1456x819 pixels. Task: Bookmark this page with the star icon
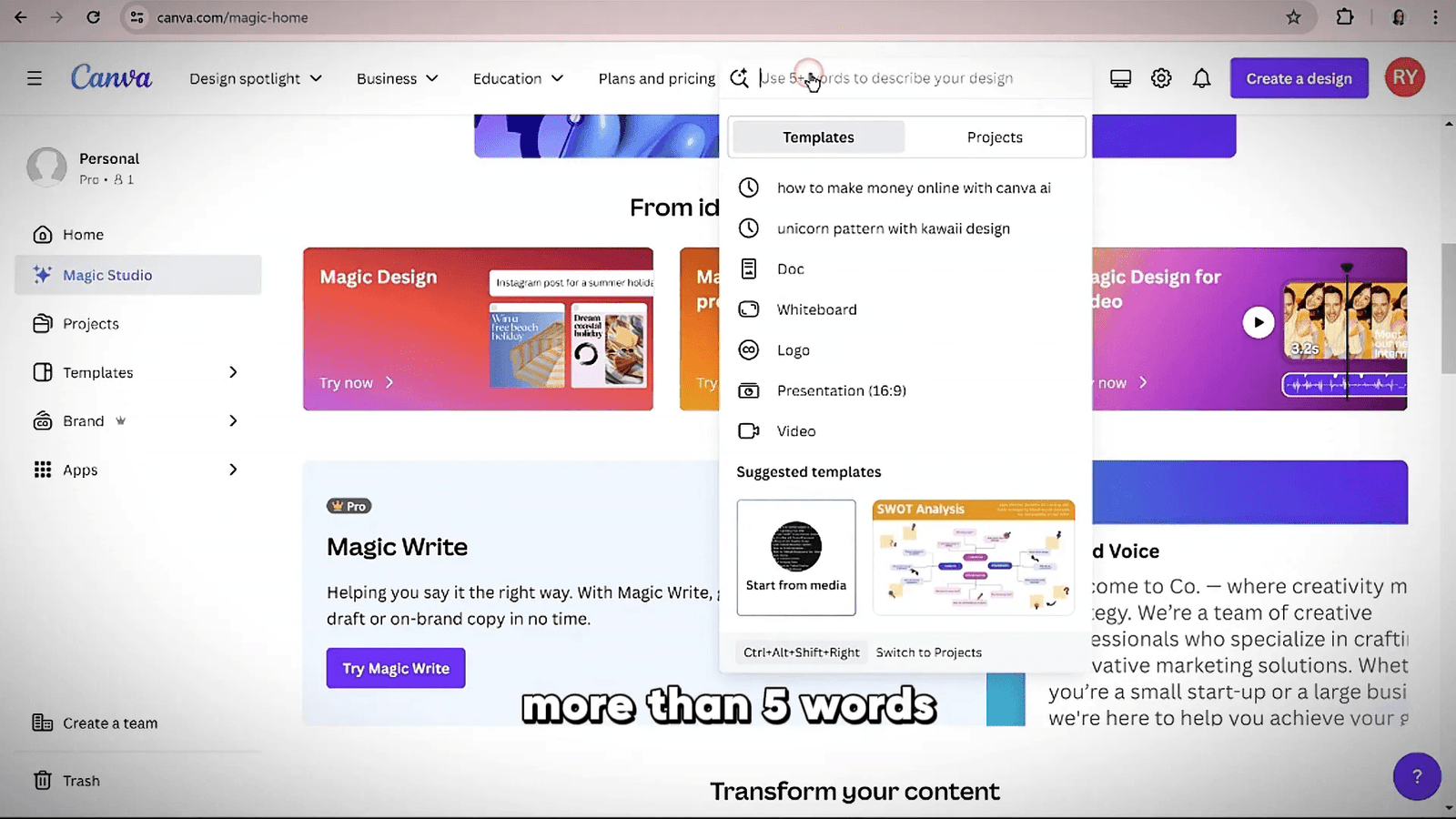click(x=1293, y=17)
